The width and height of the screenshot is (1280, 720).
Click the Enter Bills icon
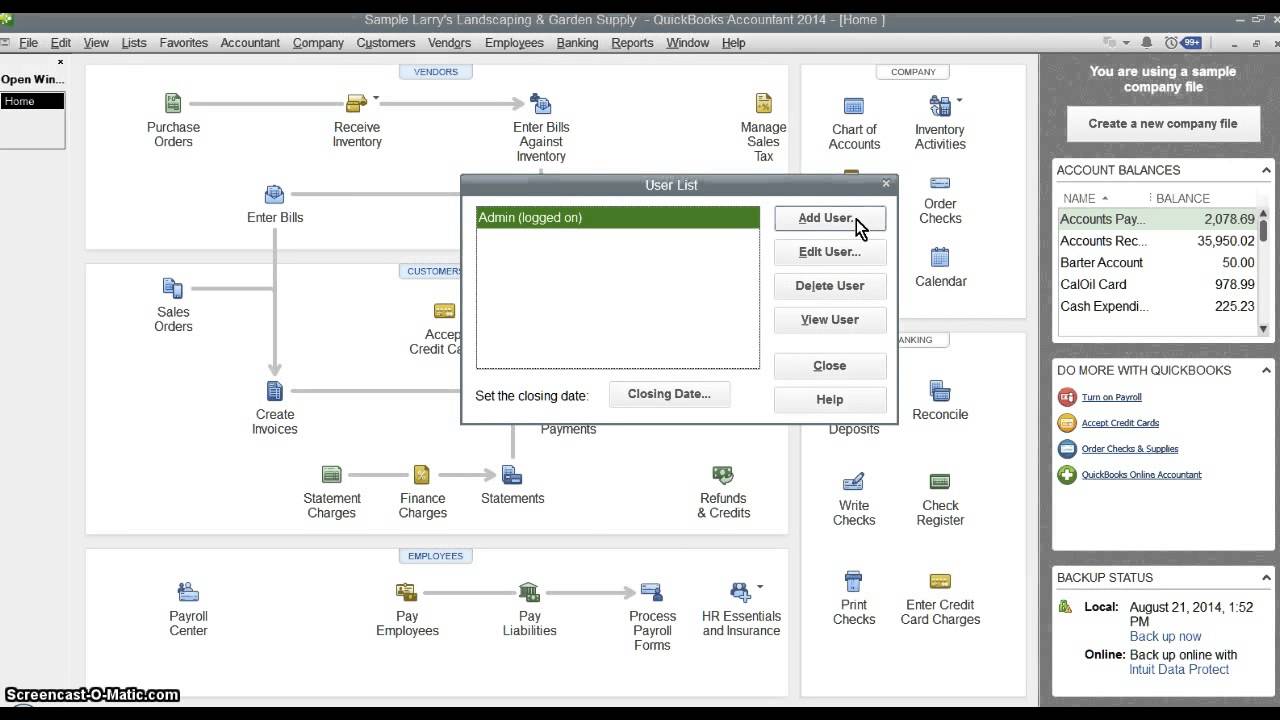pos(274,194)
